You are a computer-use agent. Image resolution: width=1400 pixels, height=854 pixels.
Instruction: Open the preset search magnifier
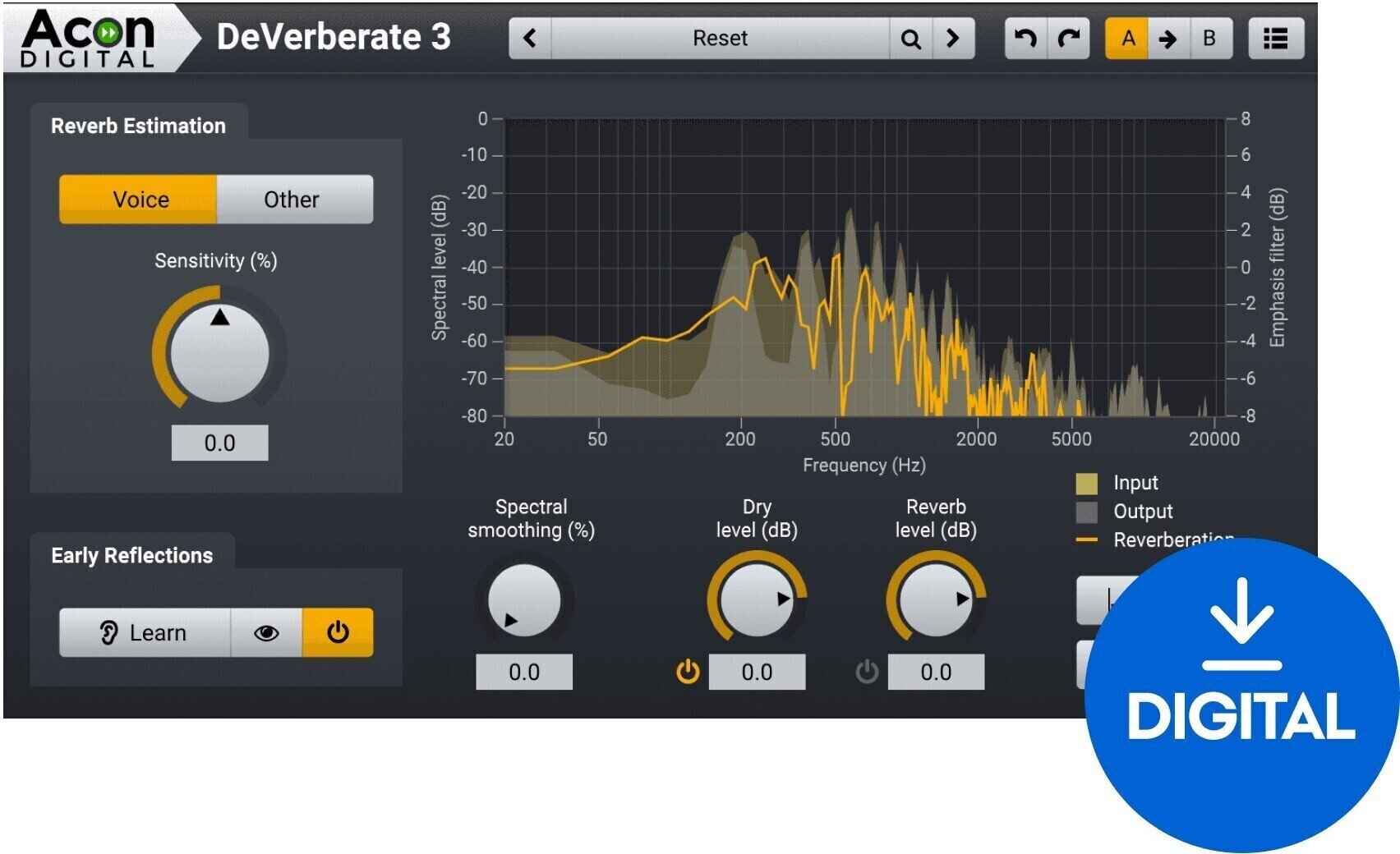point(910,39)
